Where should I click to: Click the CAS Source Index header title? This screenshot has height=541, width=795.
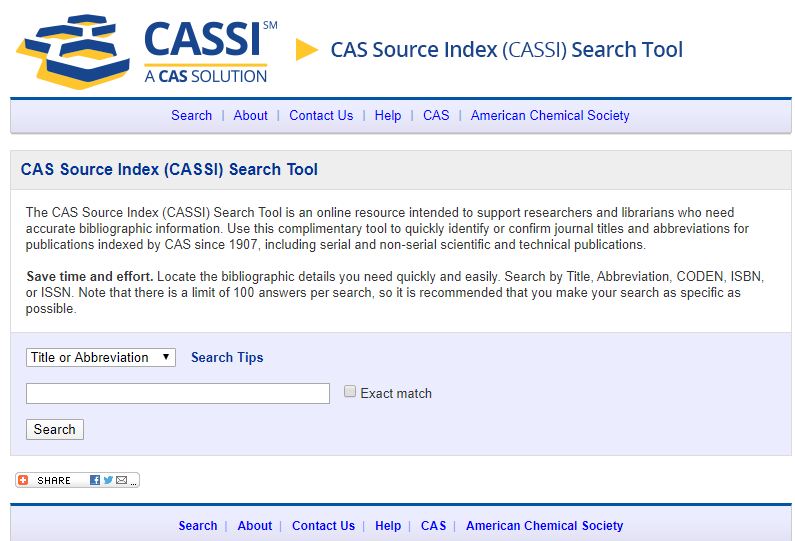507,50
